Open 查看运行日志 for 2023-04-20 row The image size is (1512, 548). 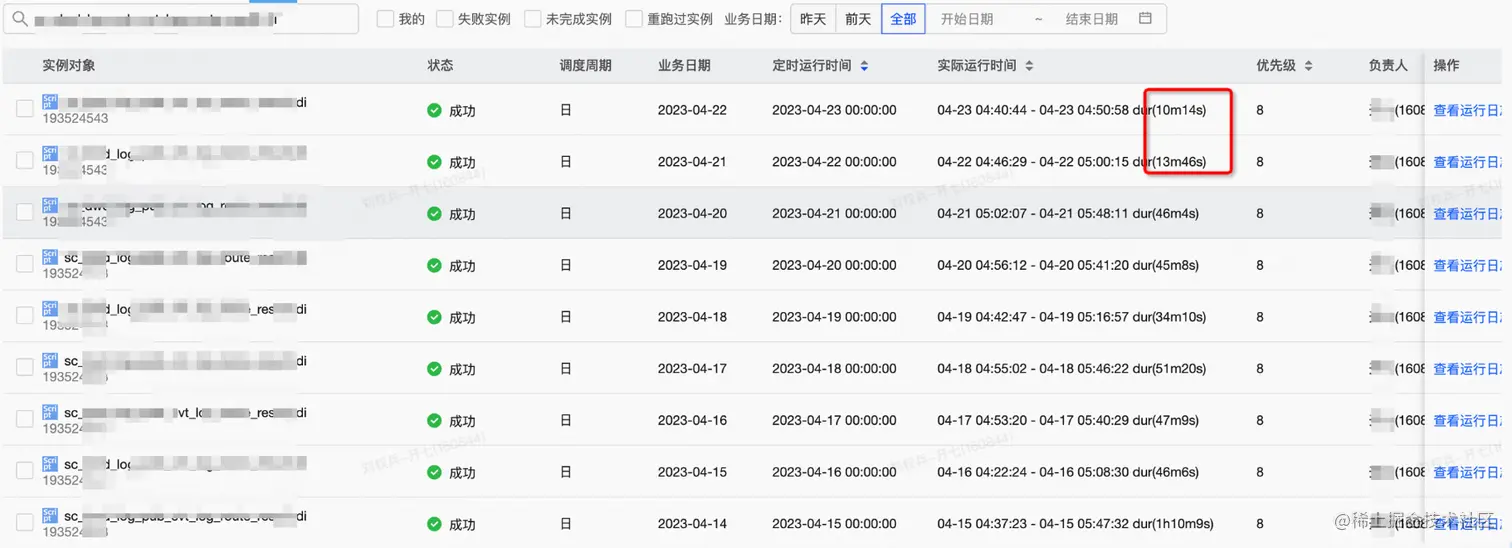(1467, 214)
